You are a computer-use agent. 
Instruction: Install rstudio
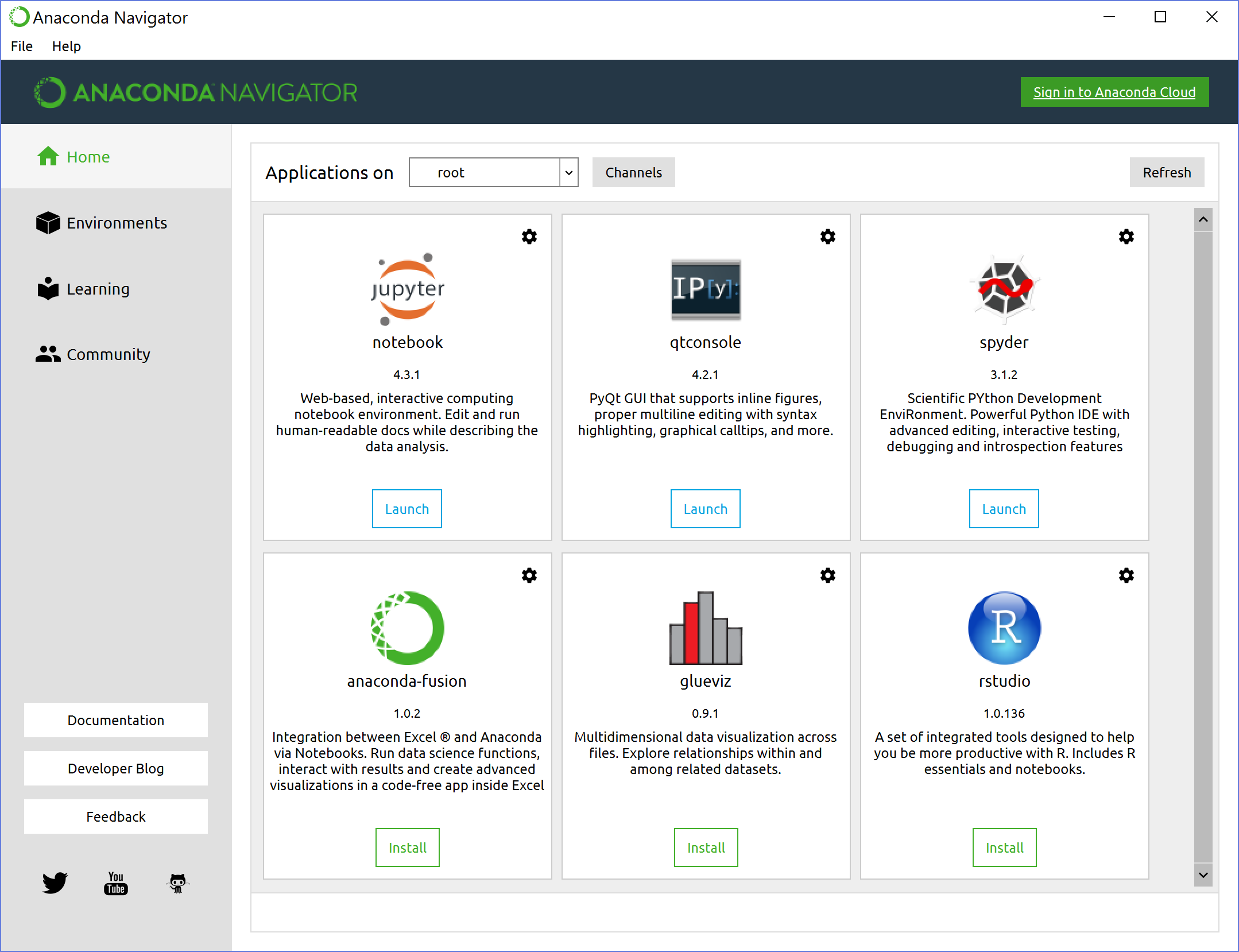click(1005, 847)
